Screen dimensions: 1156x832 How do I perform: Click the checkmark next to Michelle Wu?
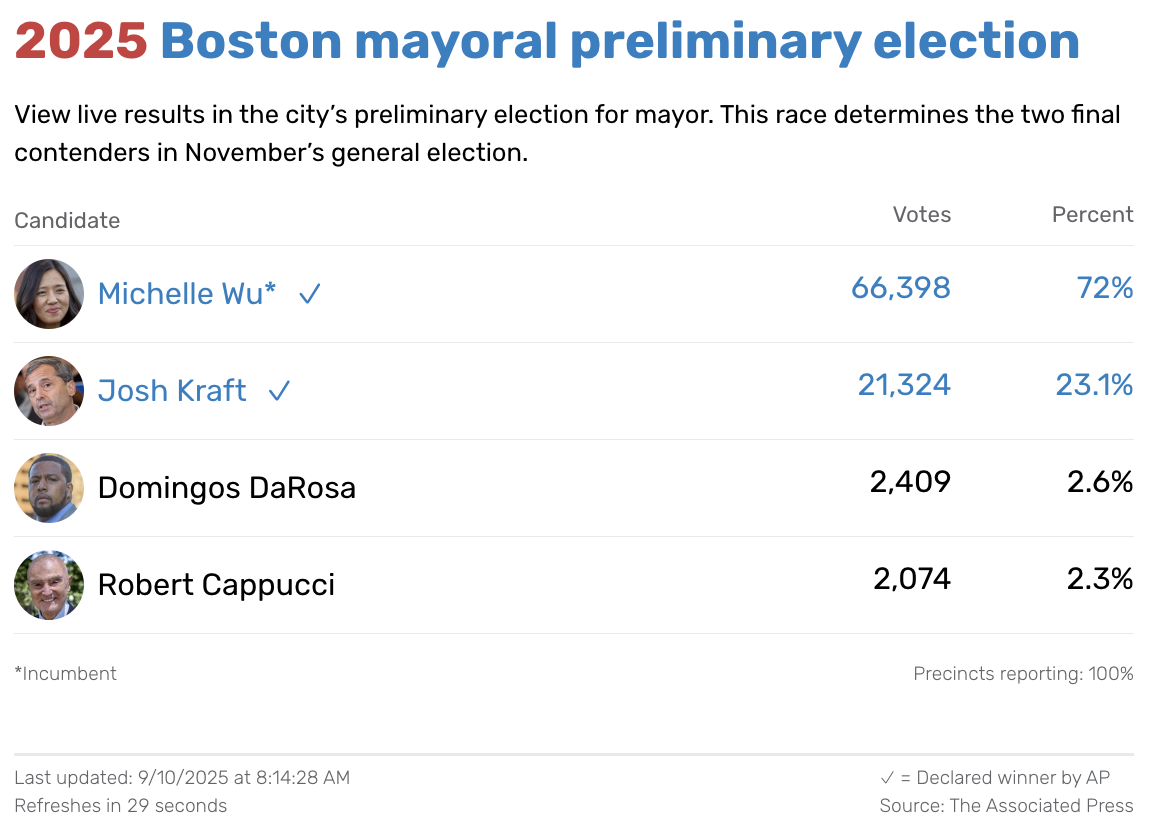pyautogui.click(x=310, y=294)
